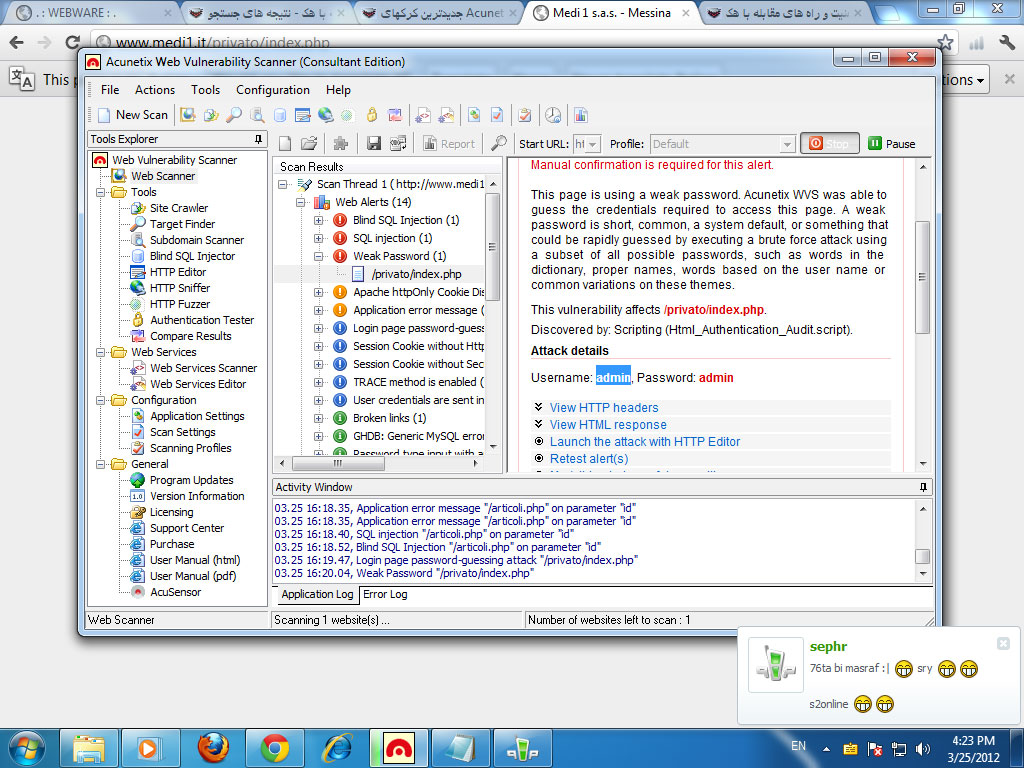Select AcuSensor in Tools Explorer tree

tap(175, 592)
